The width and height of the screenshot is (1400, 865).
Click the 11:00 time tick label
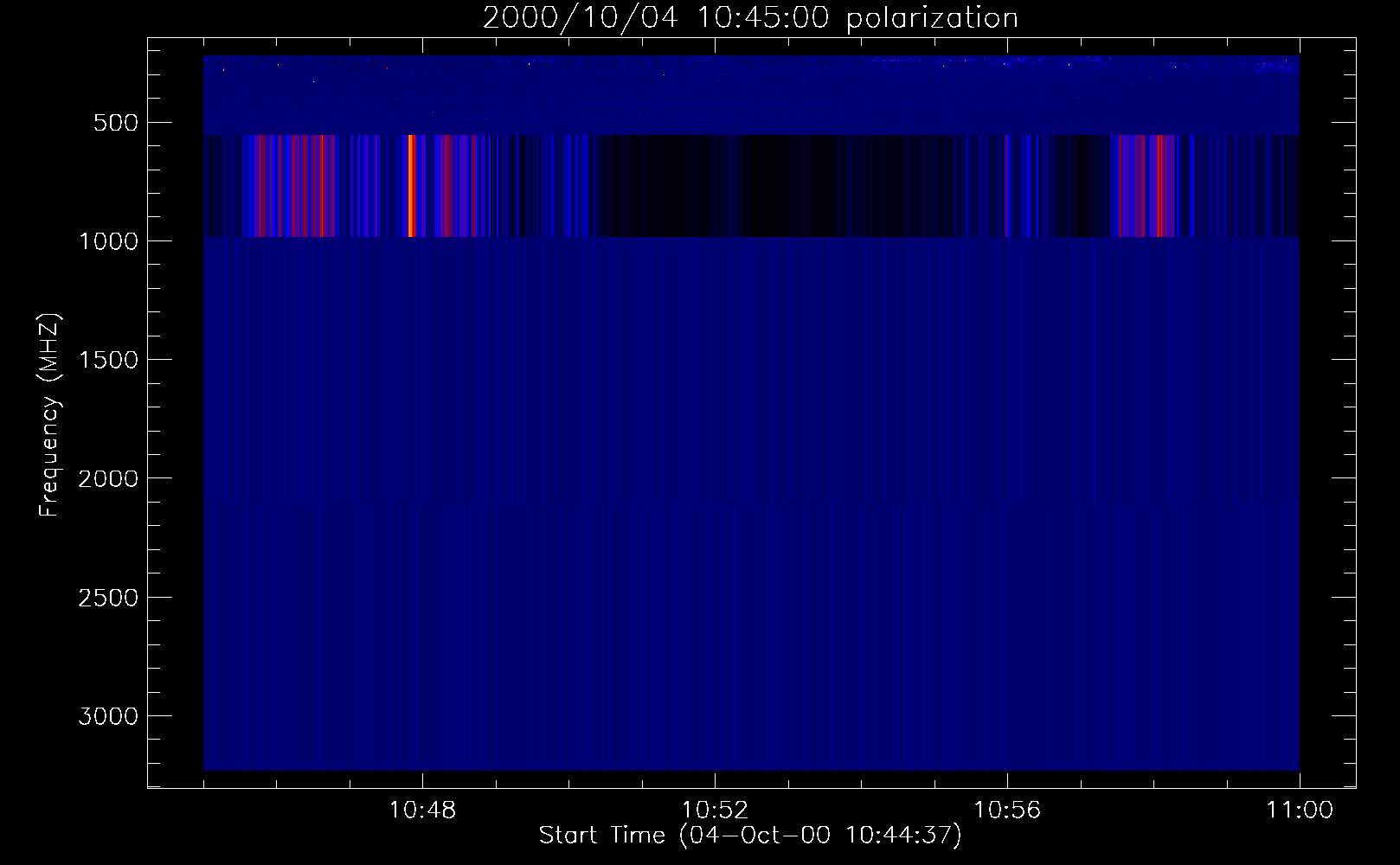click(x=1300, y=811)
